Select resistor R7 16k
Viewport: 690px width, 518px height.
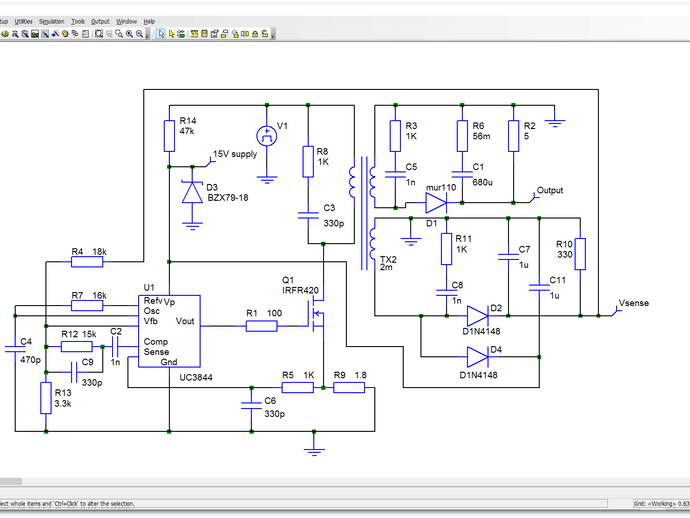pyautogui.click(x=87, y=305)
